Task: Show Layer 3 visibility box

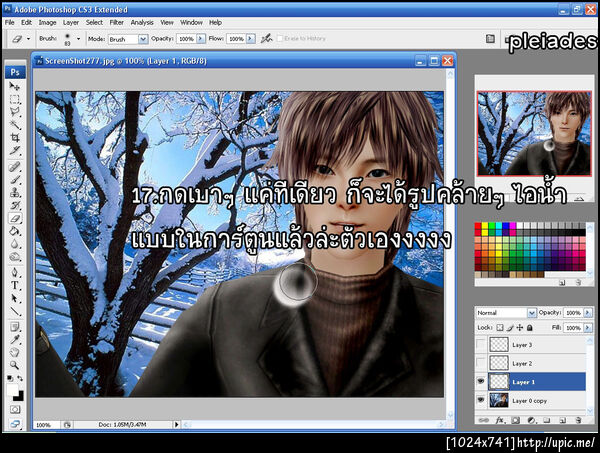Action: 481,344
